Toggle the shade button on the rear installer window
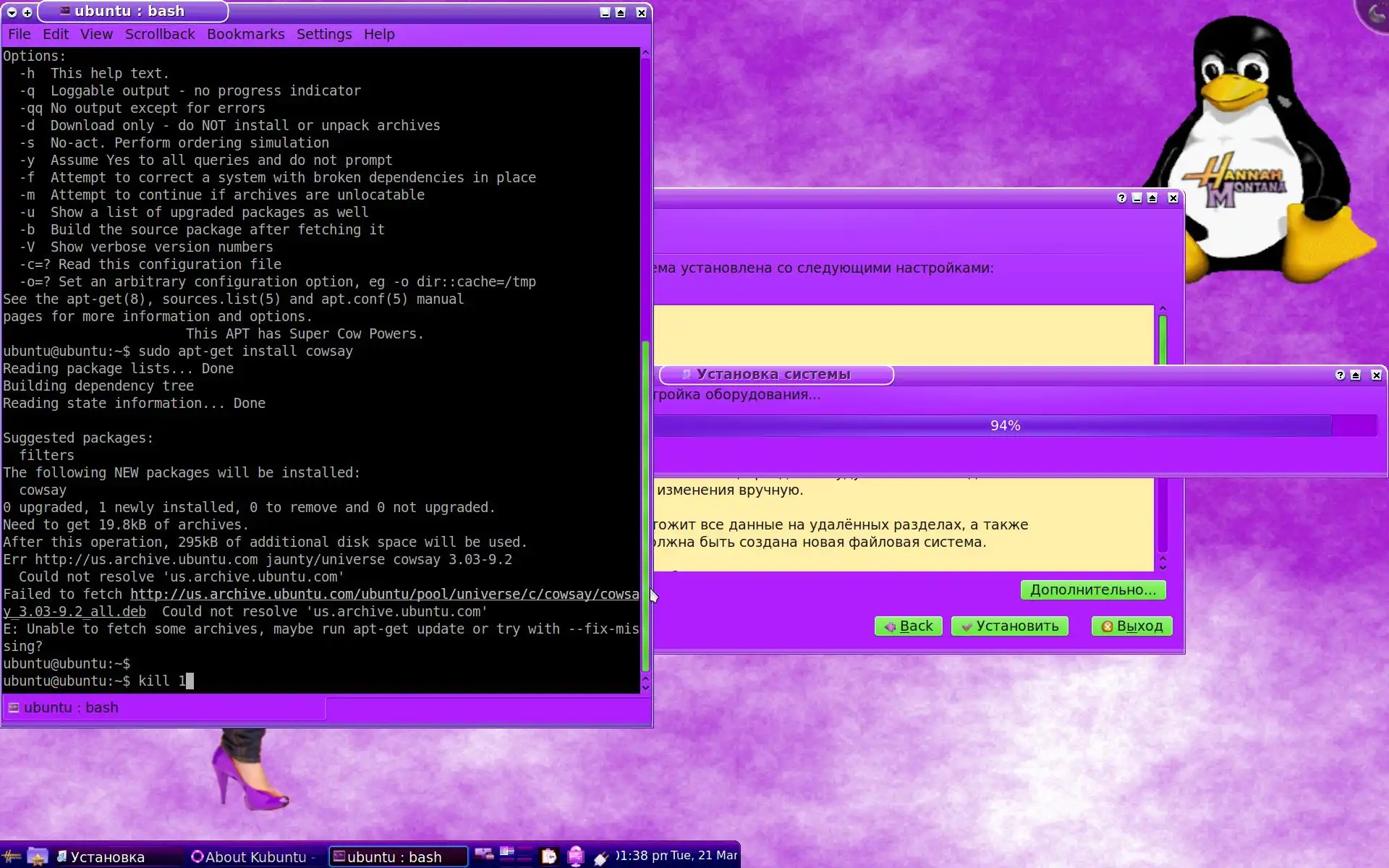The image size is (1389, 868). click(x=1152, y=198)
